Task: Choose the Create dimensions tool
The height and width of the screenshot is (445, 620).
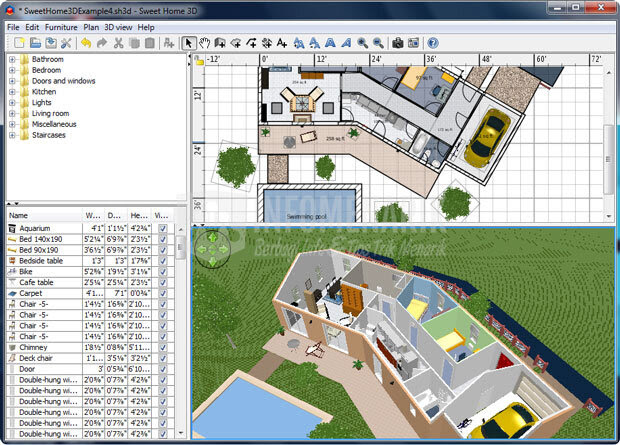Action: (x=267, y=43)
